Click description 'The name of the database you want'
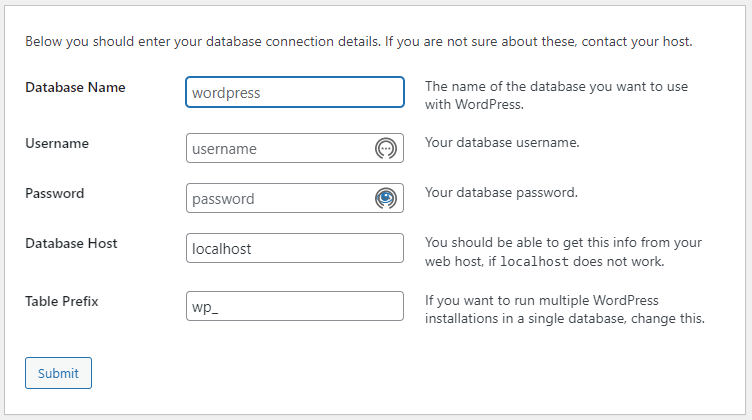The image size is (752, 420). [x=556, y=95]
